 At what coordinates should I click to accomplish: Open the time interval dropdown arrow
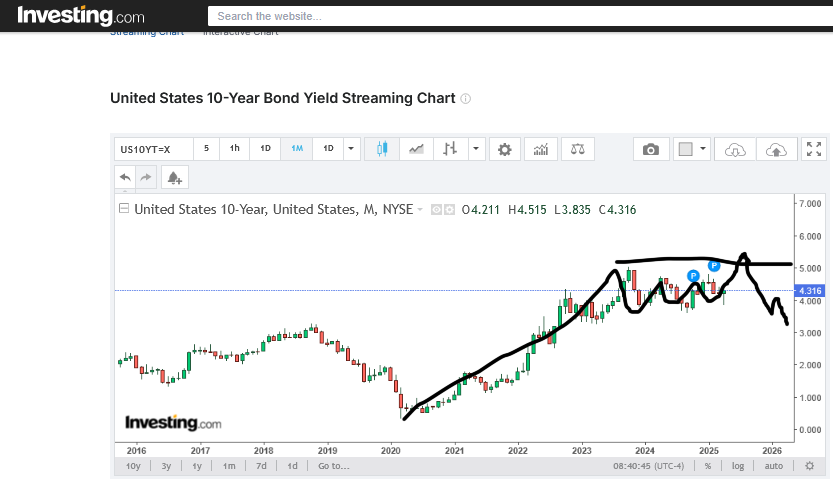pyautogui.click(x=351, y=149)
